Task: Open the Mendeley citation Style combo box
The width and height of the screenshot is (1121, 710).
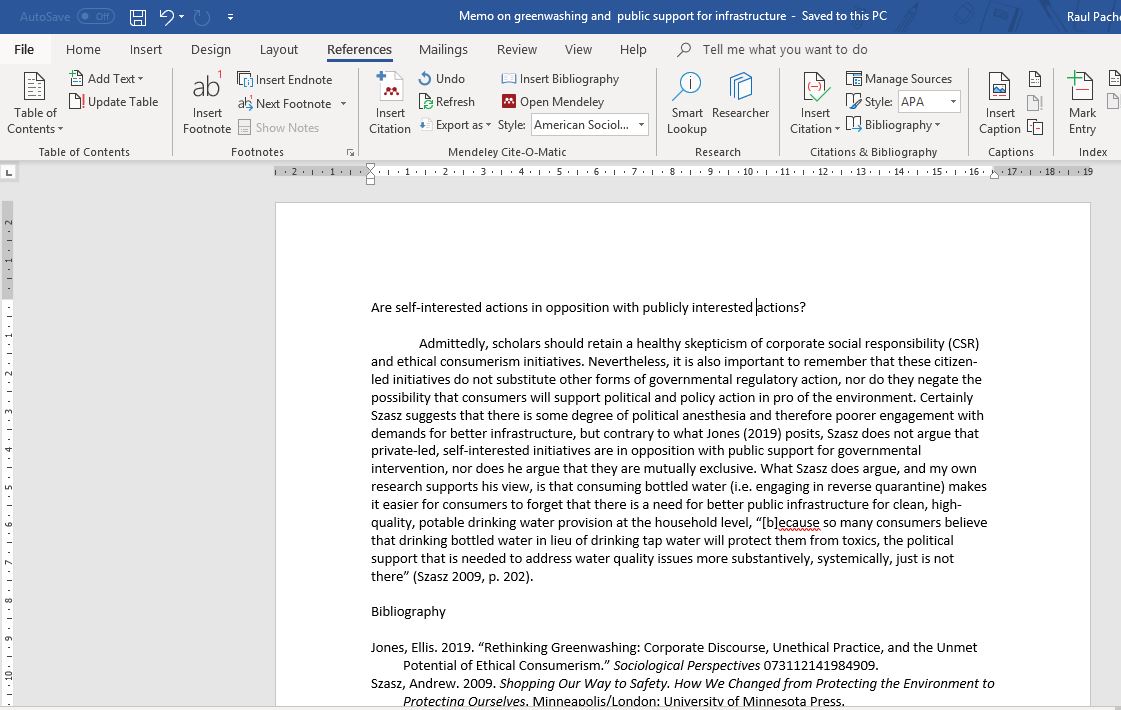Action: tap(590, 124)
